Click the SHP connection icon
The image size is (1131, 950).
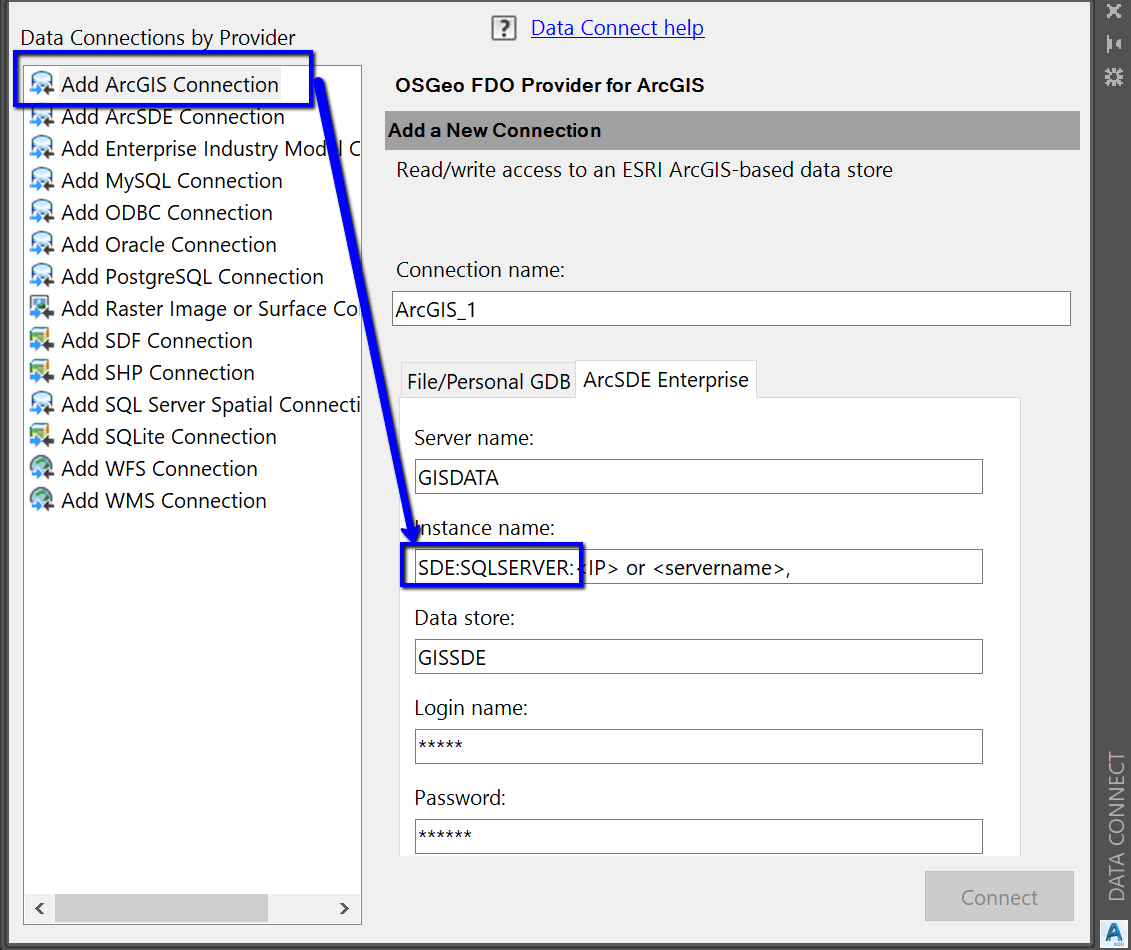tap(42, 372)
